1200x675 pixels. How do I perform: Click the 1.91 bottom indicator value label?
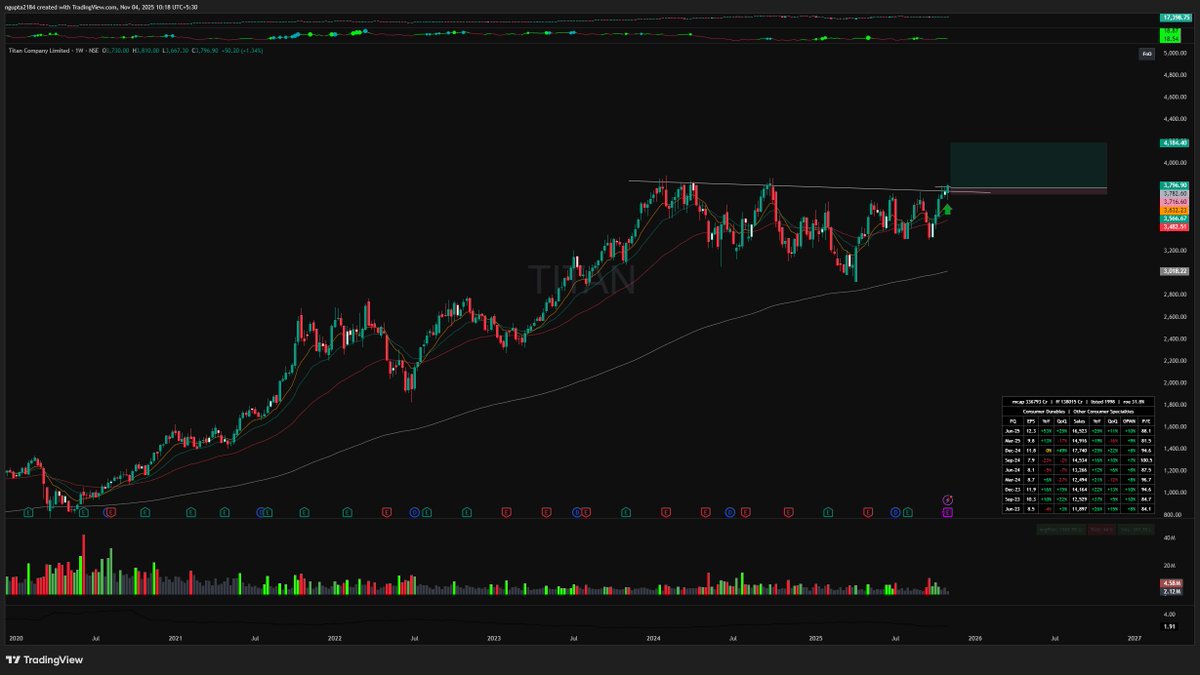1168,626
